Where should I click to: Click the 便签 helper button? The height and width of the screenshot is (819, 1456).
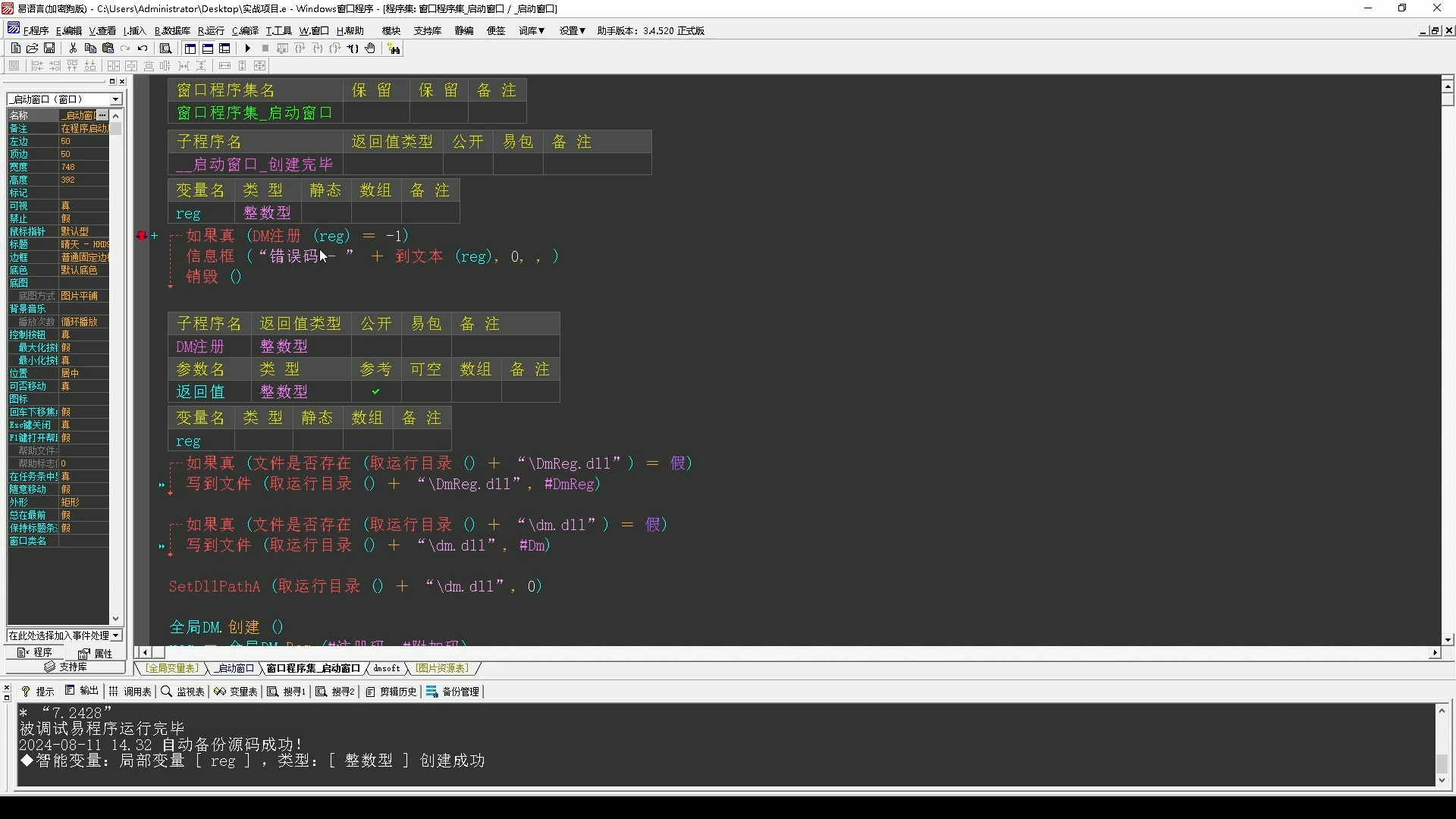point(496,31)
